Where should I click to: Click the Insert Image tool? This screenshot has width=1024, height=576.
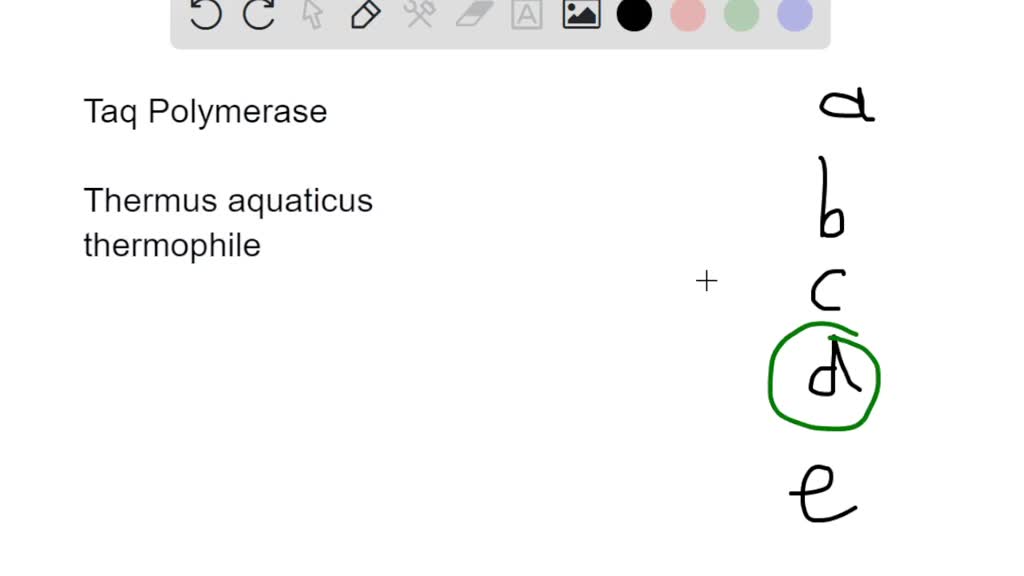click(580, 16)
